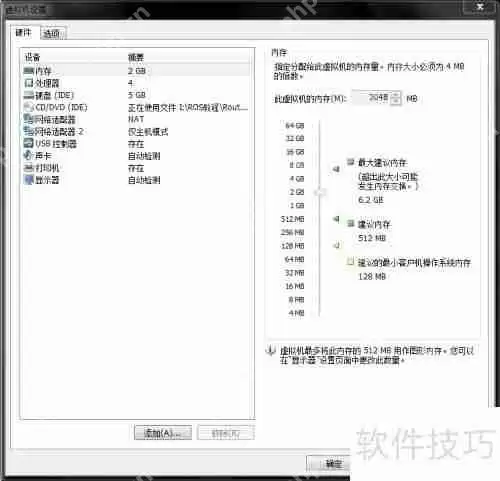Click the memory size input field showing 2048

click(371, 98)
